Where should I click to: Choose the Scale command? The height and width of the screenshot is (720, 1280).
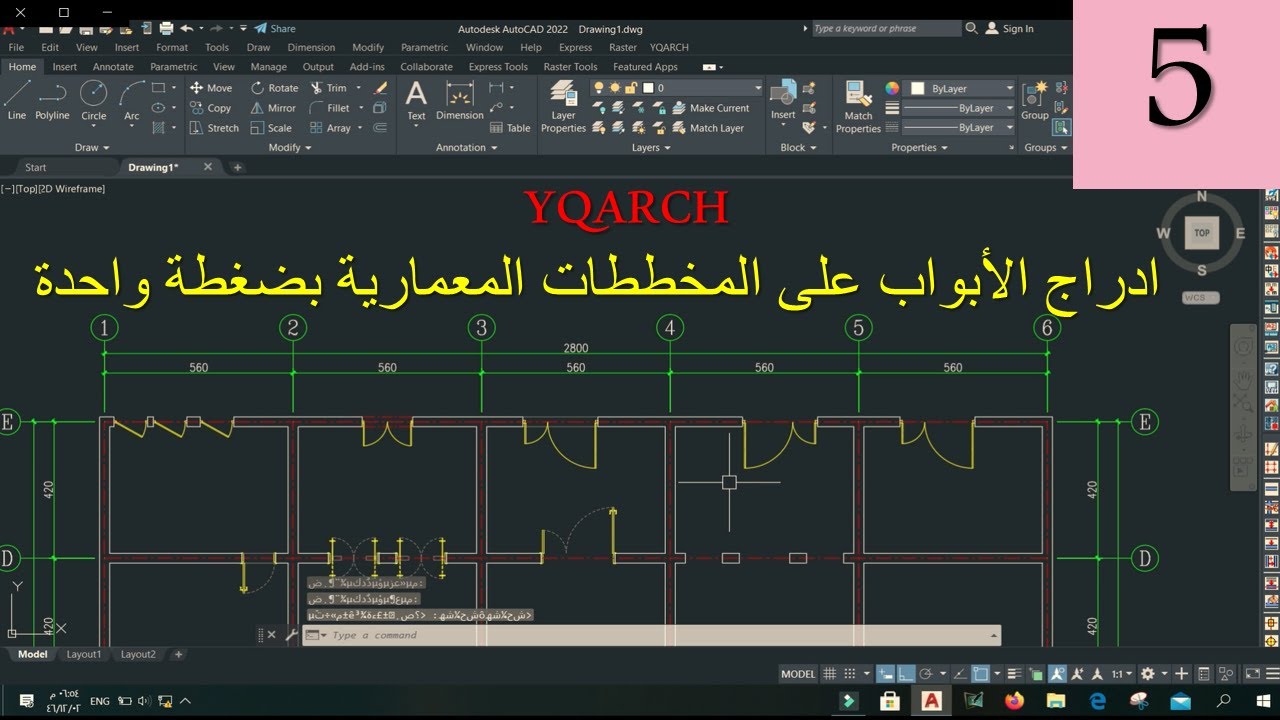tap(271, 128)
